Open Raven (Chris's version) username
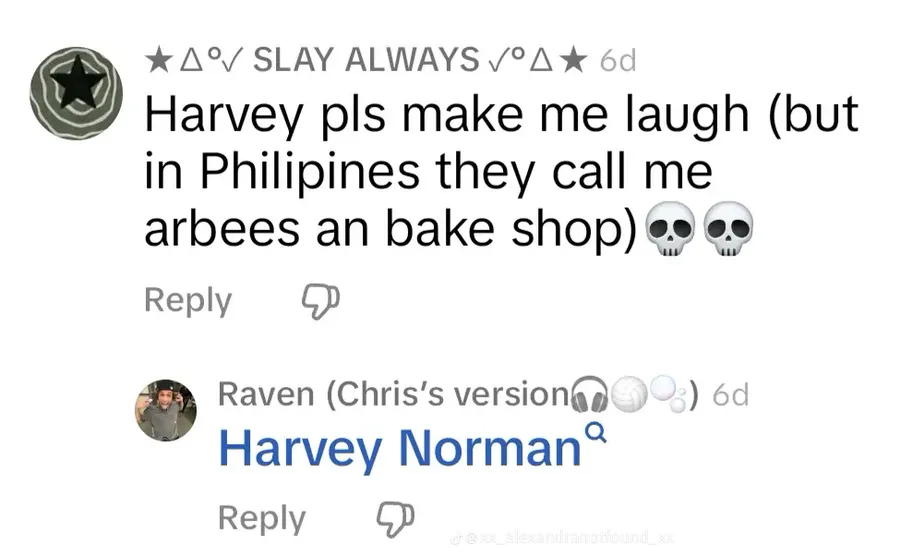 (459, 394)
